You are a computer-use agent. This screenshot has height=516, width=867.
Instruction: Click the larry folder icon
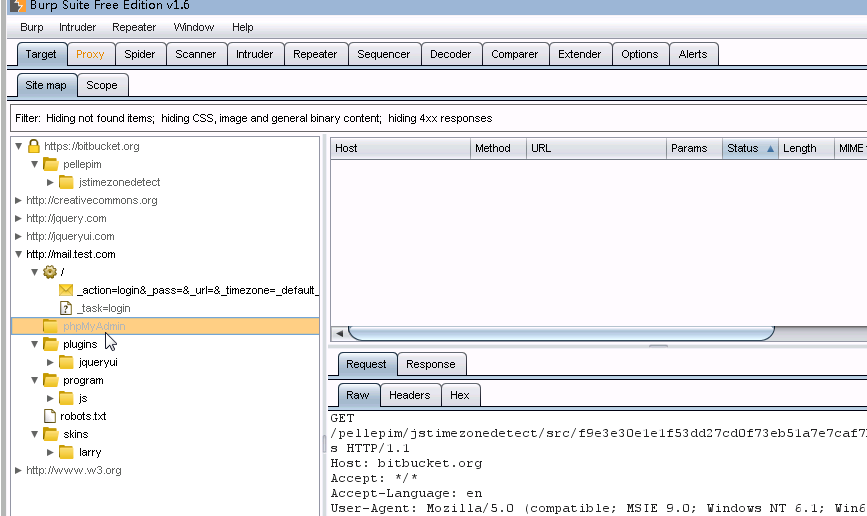(66, 452)
